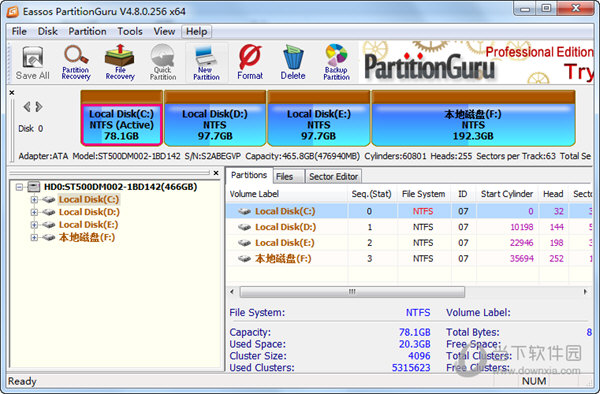Switch to the Sector Editor tab
This screenshot has height=394, width=600.
[333, 177]
